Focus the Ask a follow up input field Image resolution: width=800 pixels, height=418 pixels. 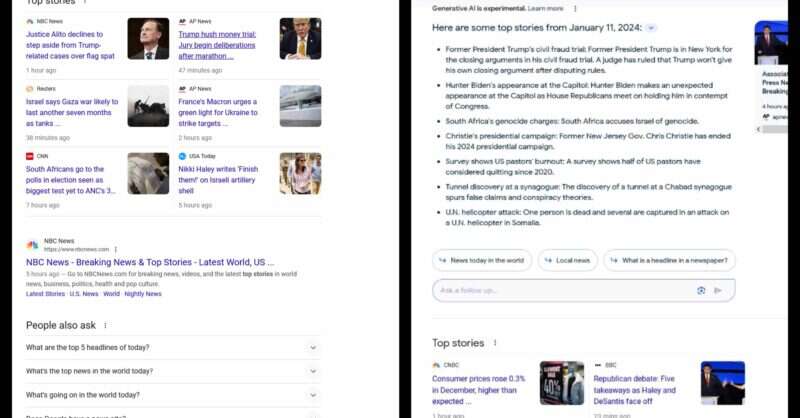coord(584,290)
